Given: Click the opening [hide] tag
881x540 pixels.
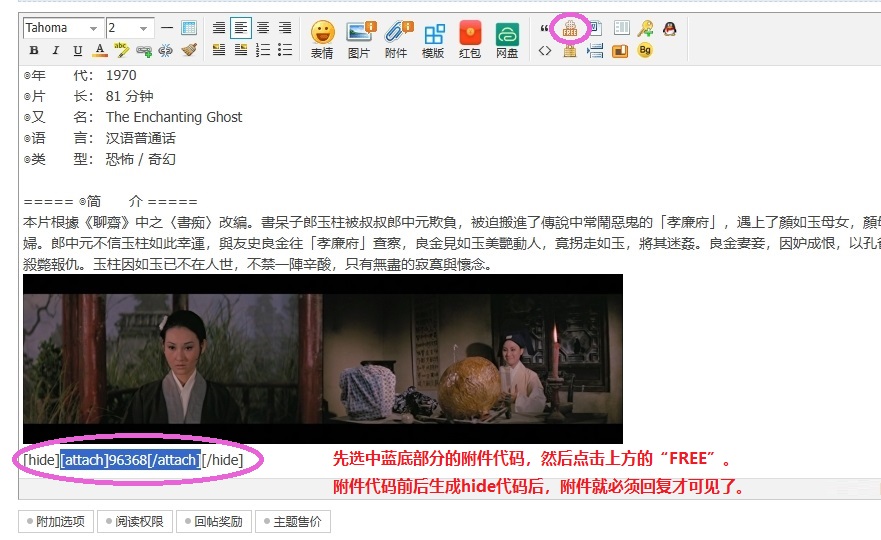Looking at the screenshot, I should coord(41,460).
